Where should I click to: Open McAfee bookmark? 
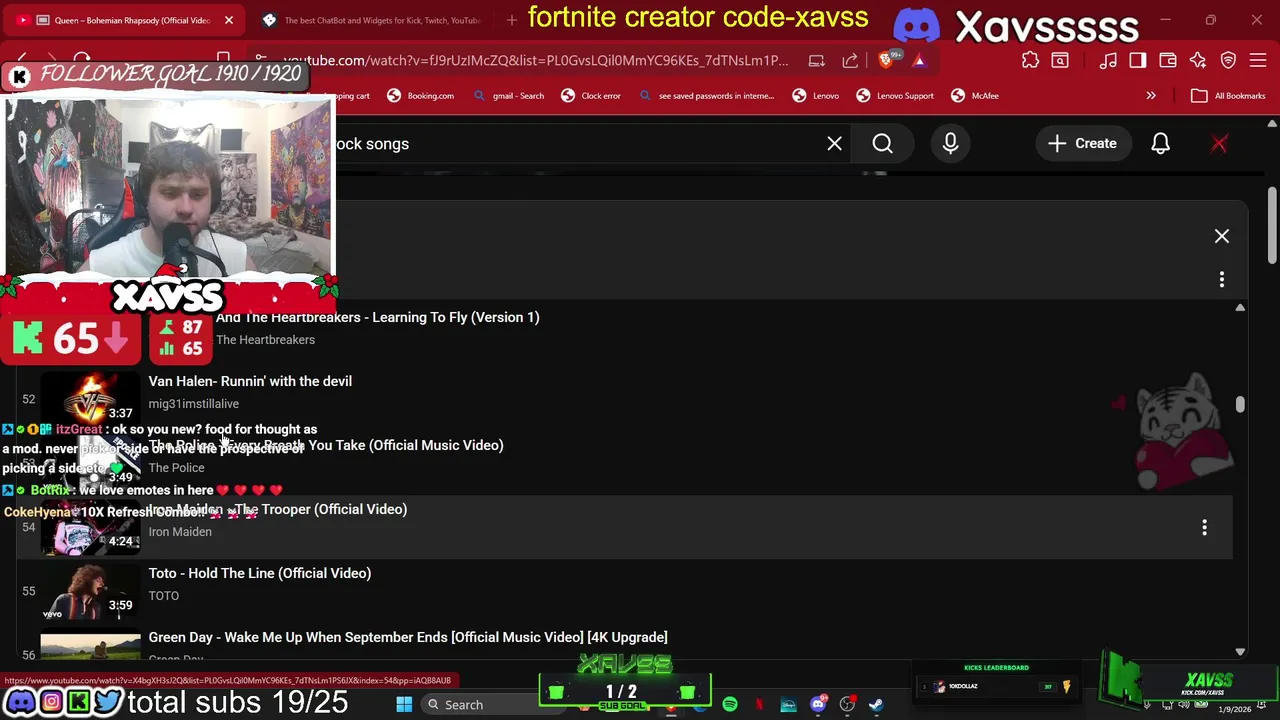975,96
